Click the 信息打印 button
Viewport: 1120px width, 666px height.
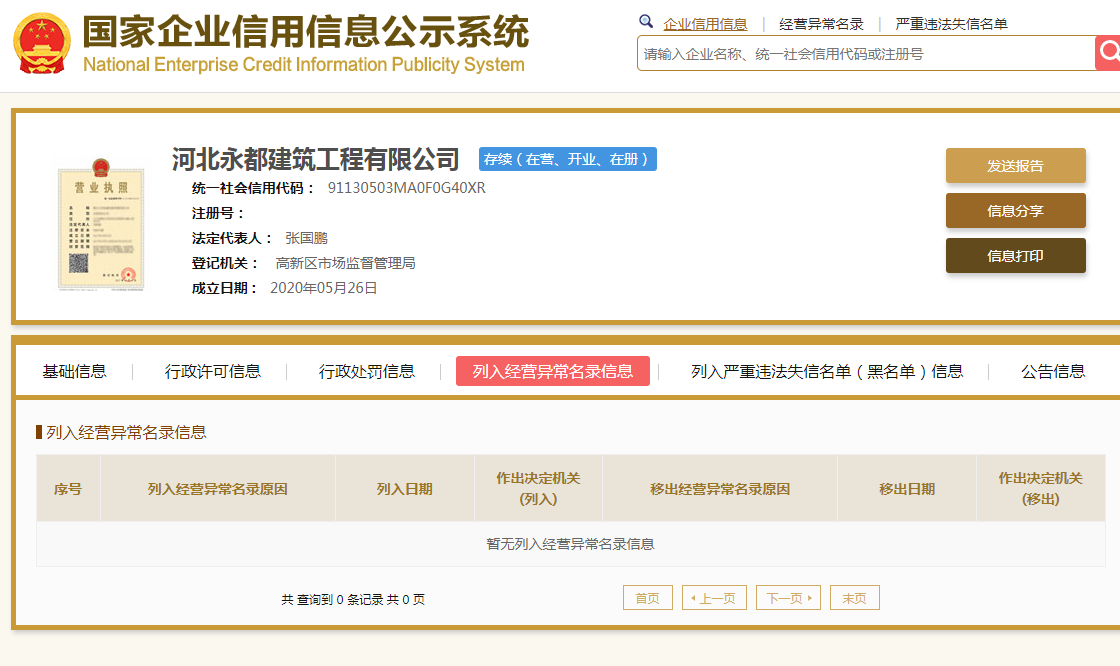1016,256
